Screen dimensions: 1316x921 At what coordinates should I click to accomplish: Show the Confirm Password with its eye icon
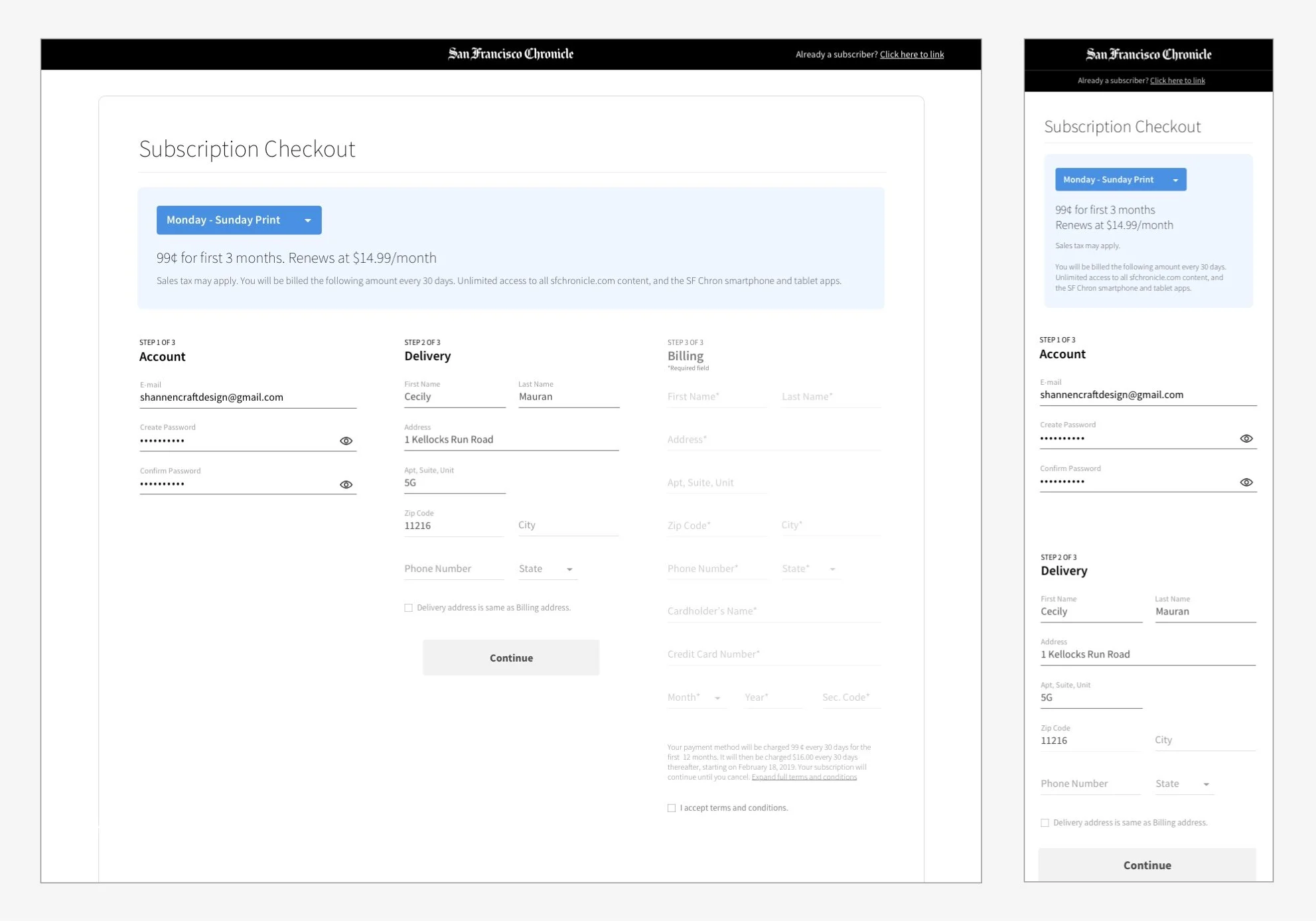pyautogui.click(x=346, y=484)
